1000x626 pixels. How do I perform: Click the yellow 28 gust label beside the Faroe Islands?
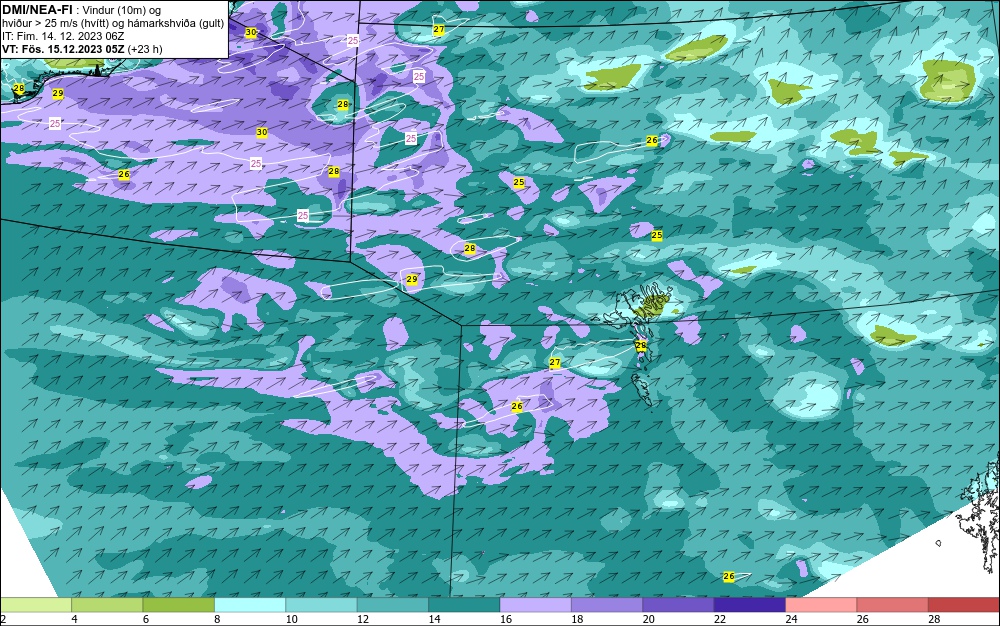(x=641, y=346)
